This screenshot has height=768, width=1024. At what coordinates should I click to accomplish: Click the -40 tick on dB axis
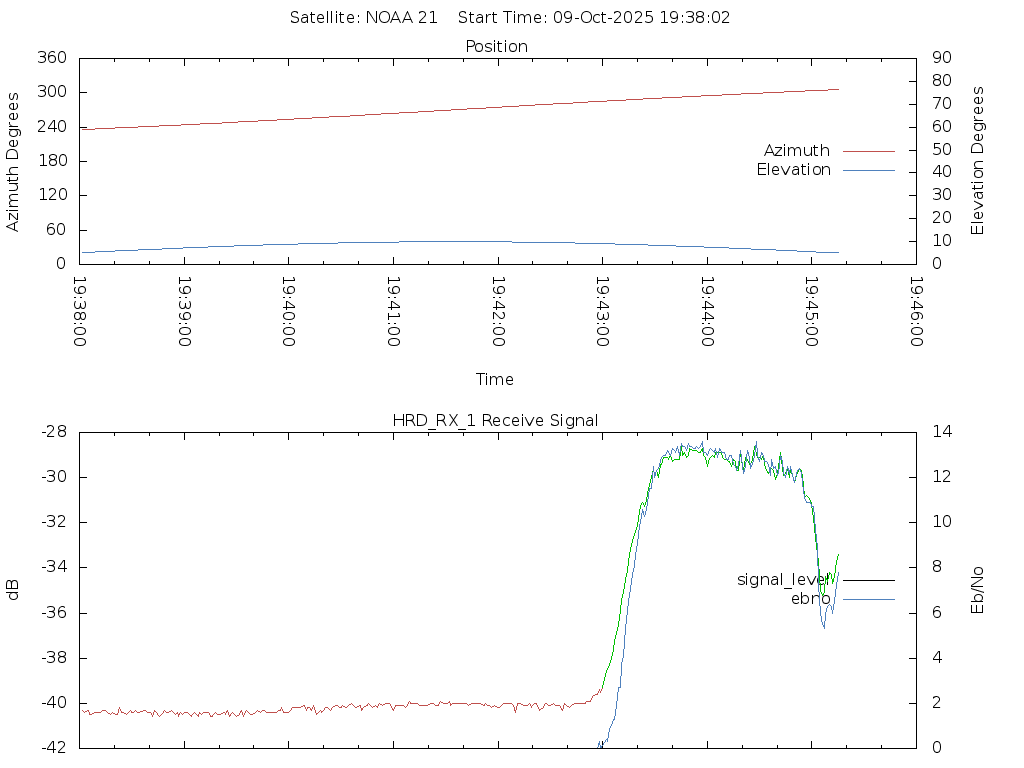coord(52,703)
